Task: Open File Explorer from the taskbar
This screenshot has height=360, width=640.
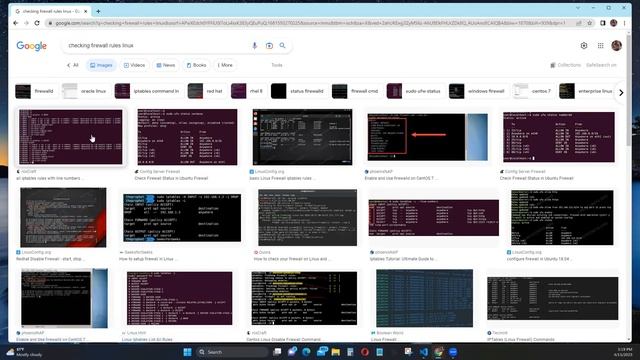Action: click(336, 352)
